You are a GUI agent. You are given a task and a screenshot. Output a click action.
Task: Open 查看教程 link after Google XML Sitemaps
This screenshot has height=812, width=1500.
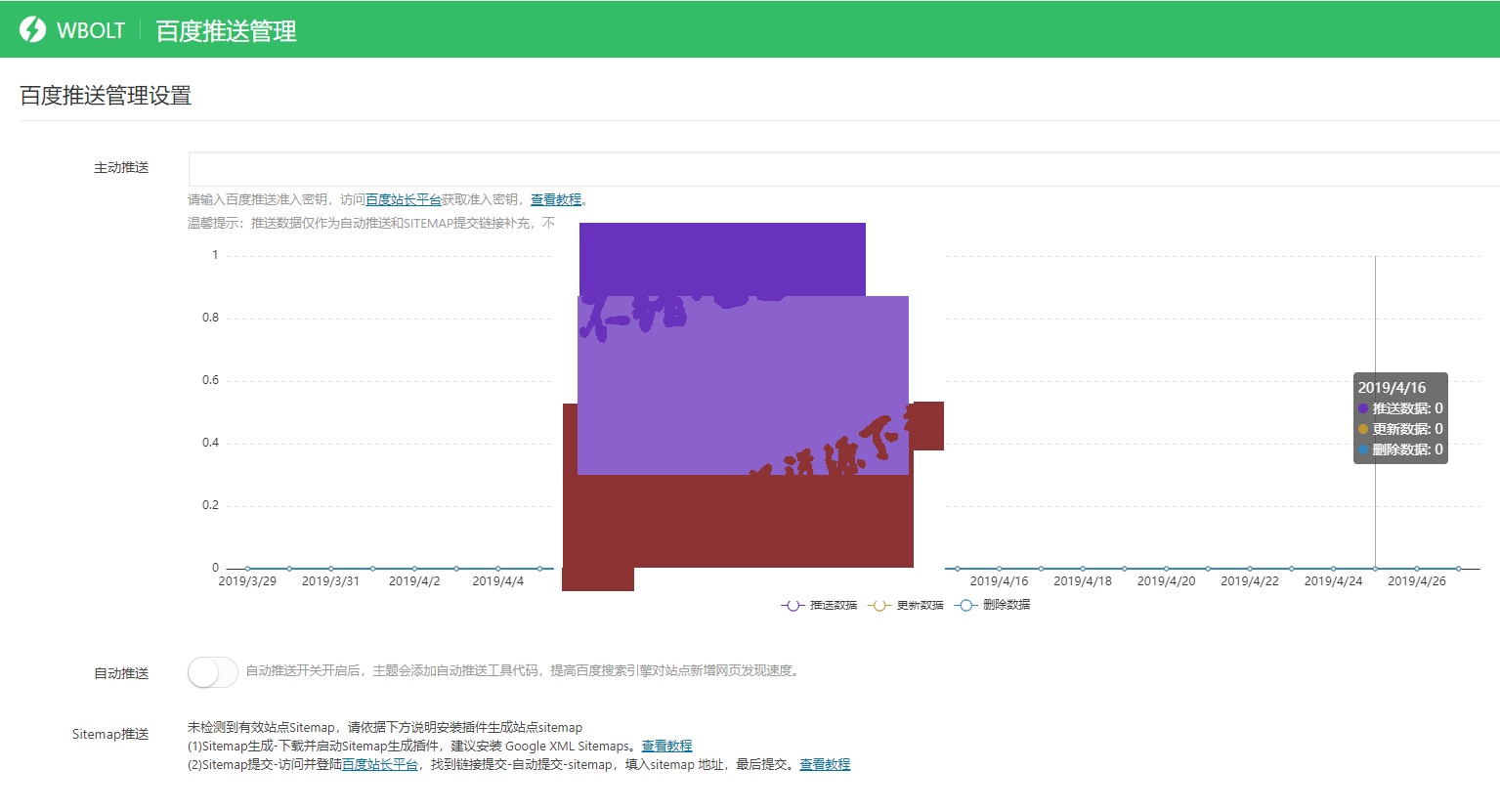tap(666, 746)
